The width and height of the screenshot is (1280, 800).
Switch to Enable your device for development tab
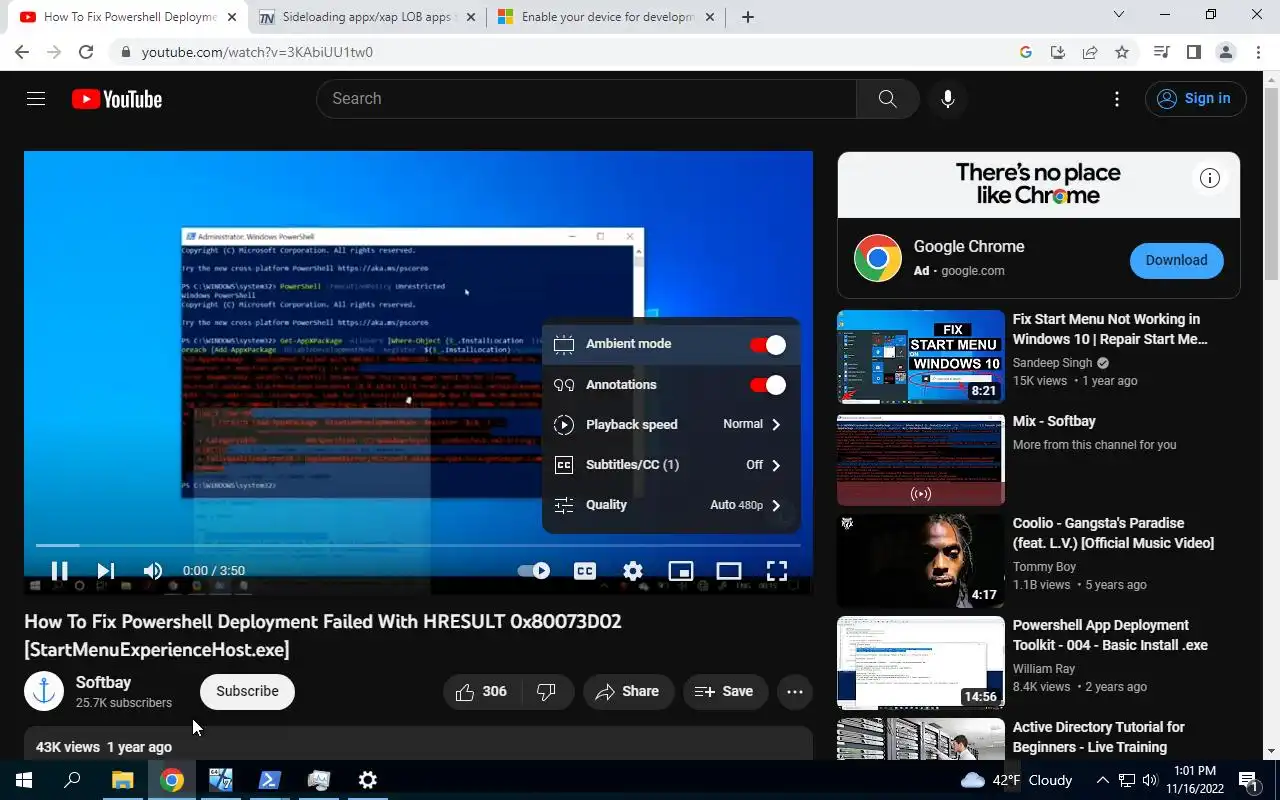pyautogui.click(x=606, y=17)
